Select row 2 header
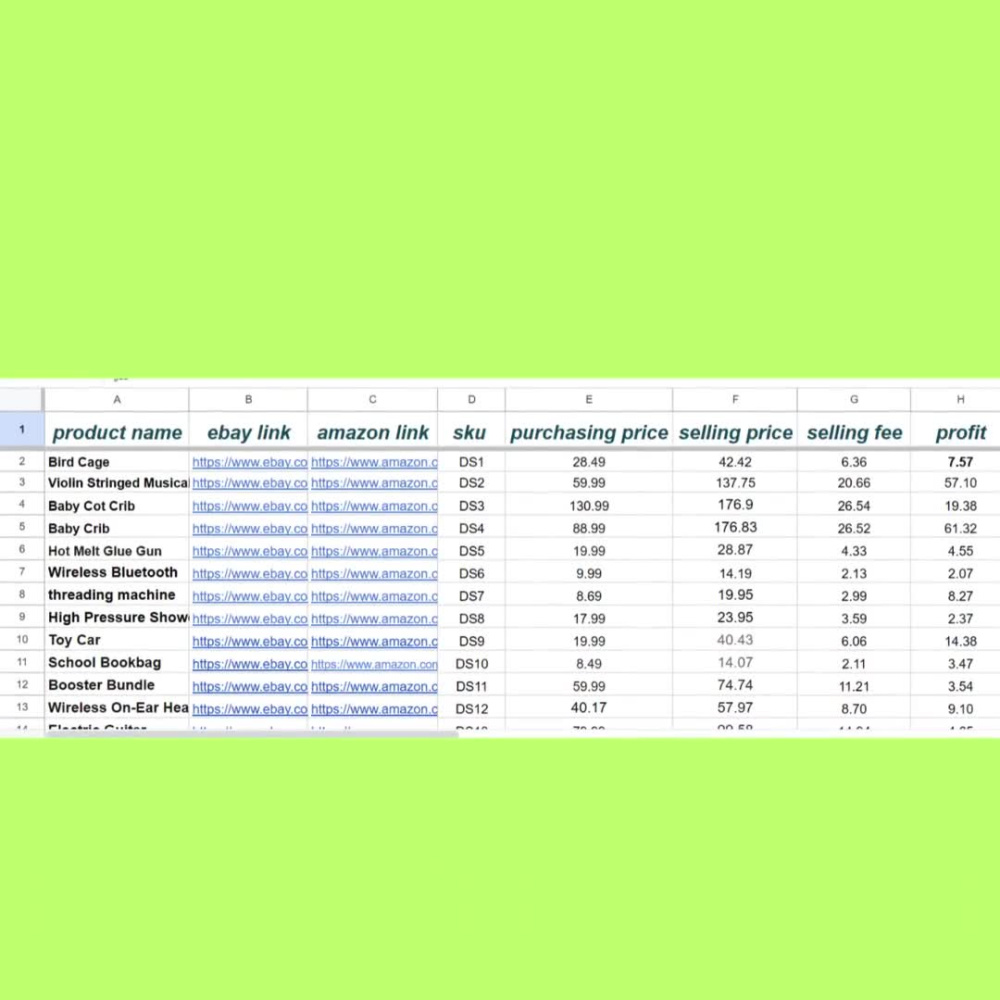The image size is (1000, 1000). pyautogui.click(x=21, y=461)
